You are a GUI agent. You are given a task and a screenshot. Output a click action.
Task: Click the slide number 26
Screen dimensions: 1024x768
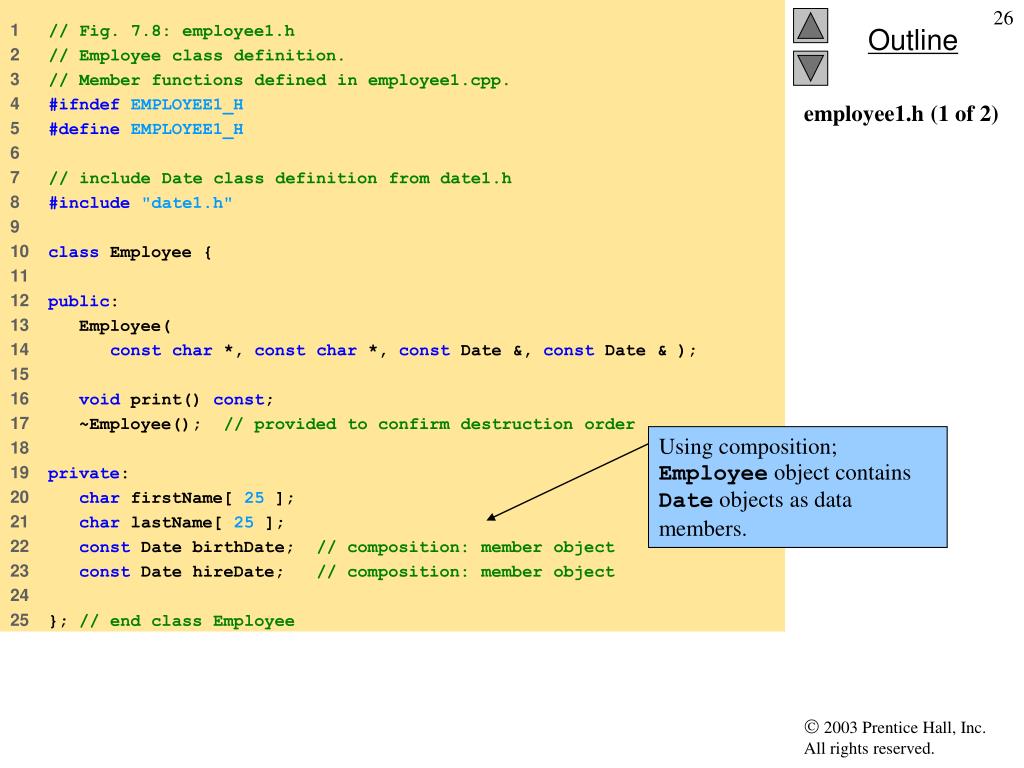[1002, 18]
